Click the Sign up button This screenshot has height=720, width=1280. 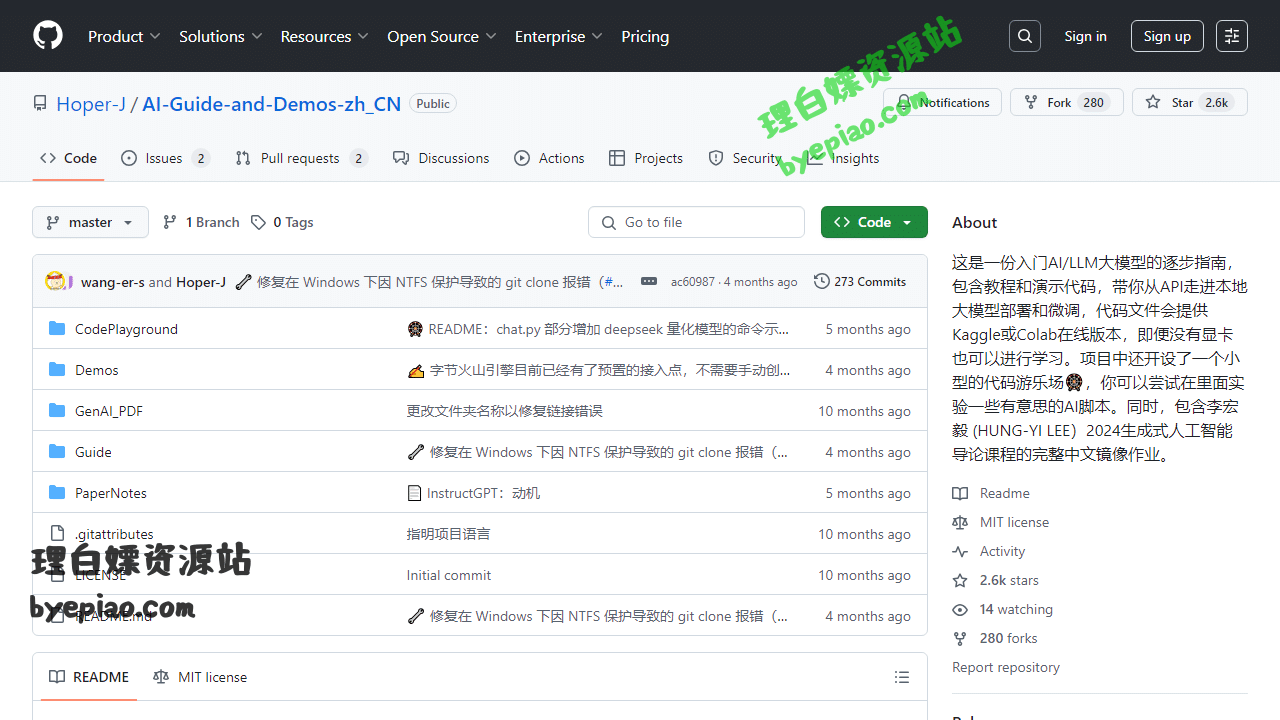[1167, 36]
